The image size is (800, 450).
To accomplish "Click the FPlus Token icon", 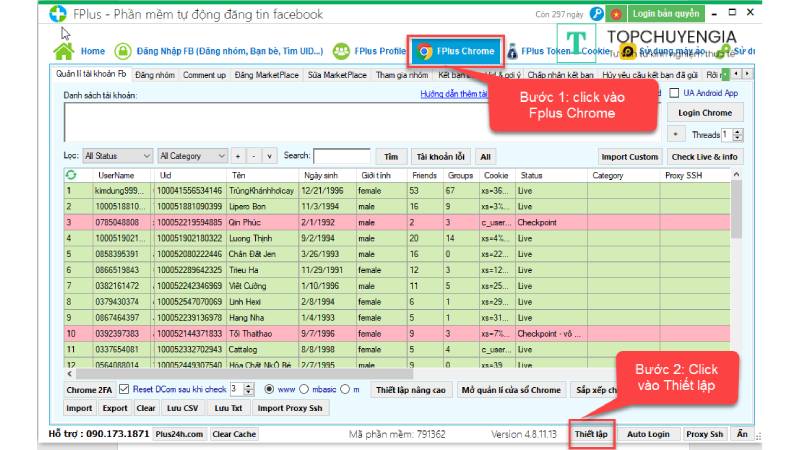I will [x=513, y=51].
